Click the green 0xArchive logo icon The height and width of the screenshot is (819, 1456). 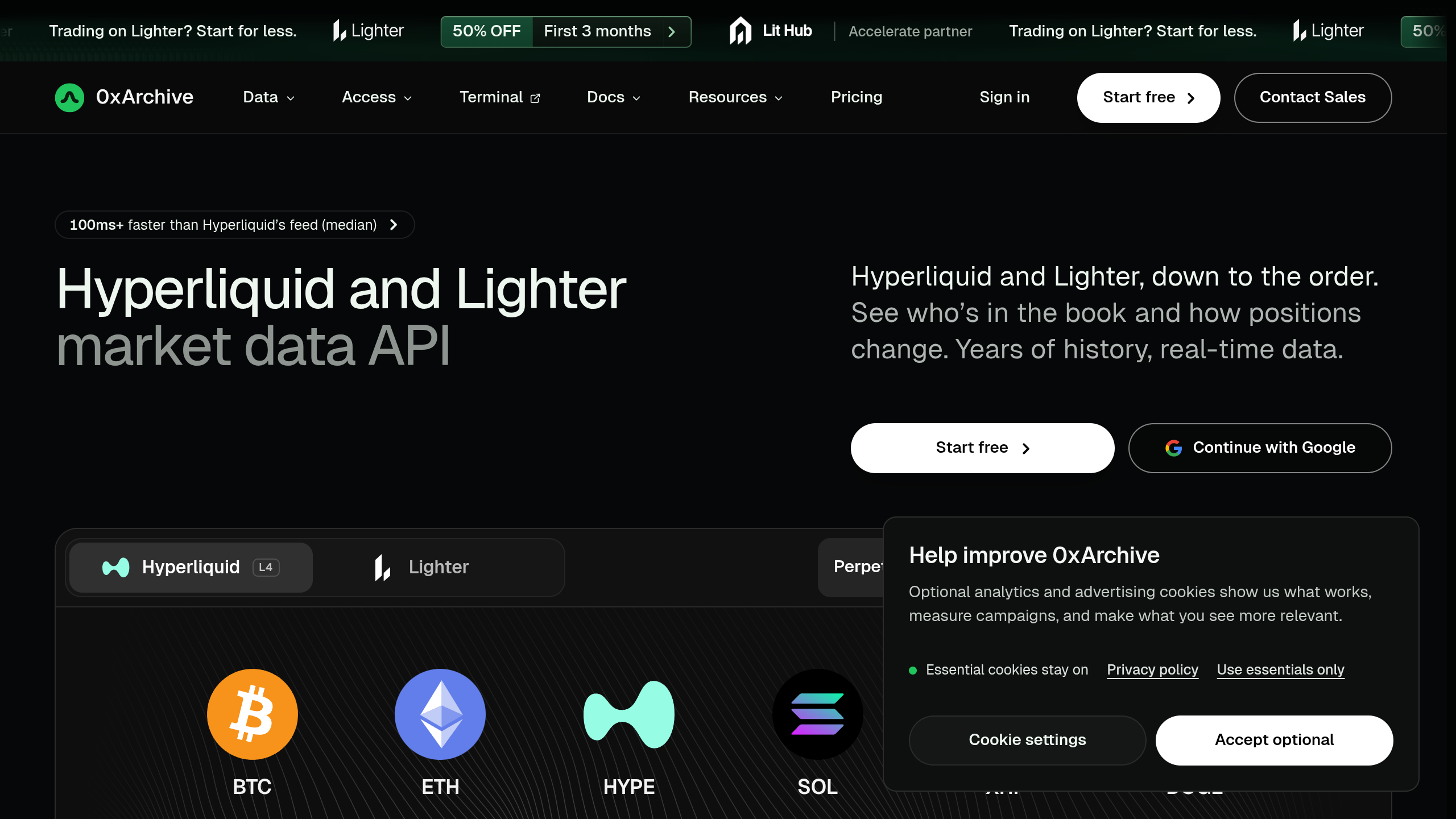coord(69,97)
